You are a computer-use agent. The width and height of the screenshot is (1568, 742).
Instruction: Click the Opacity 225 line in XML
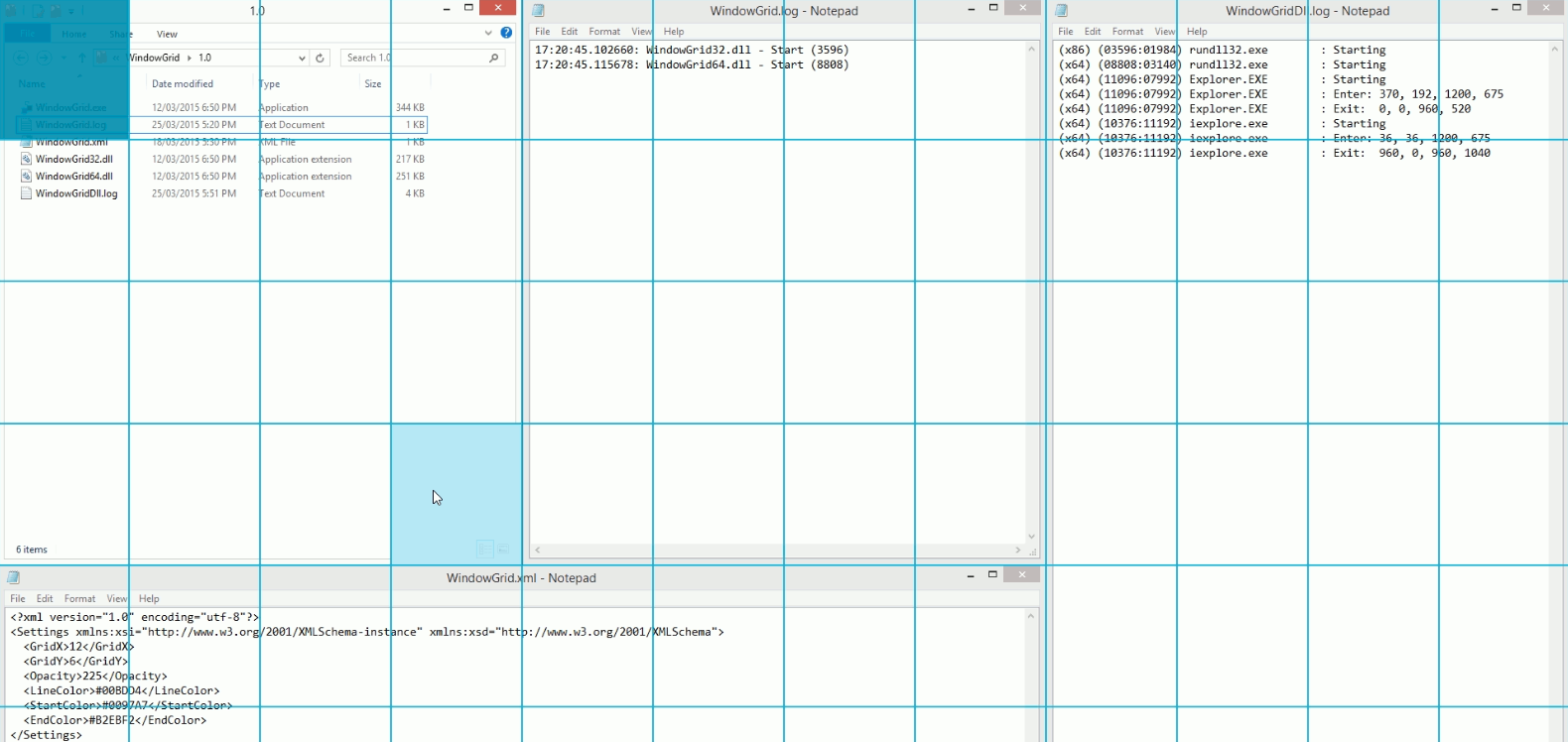point(95,677)
